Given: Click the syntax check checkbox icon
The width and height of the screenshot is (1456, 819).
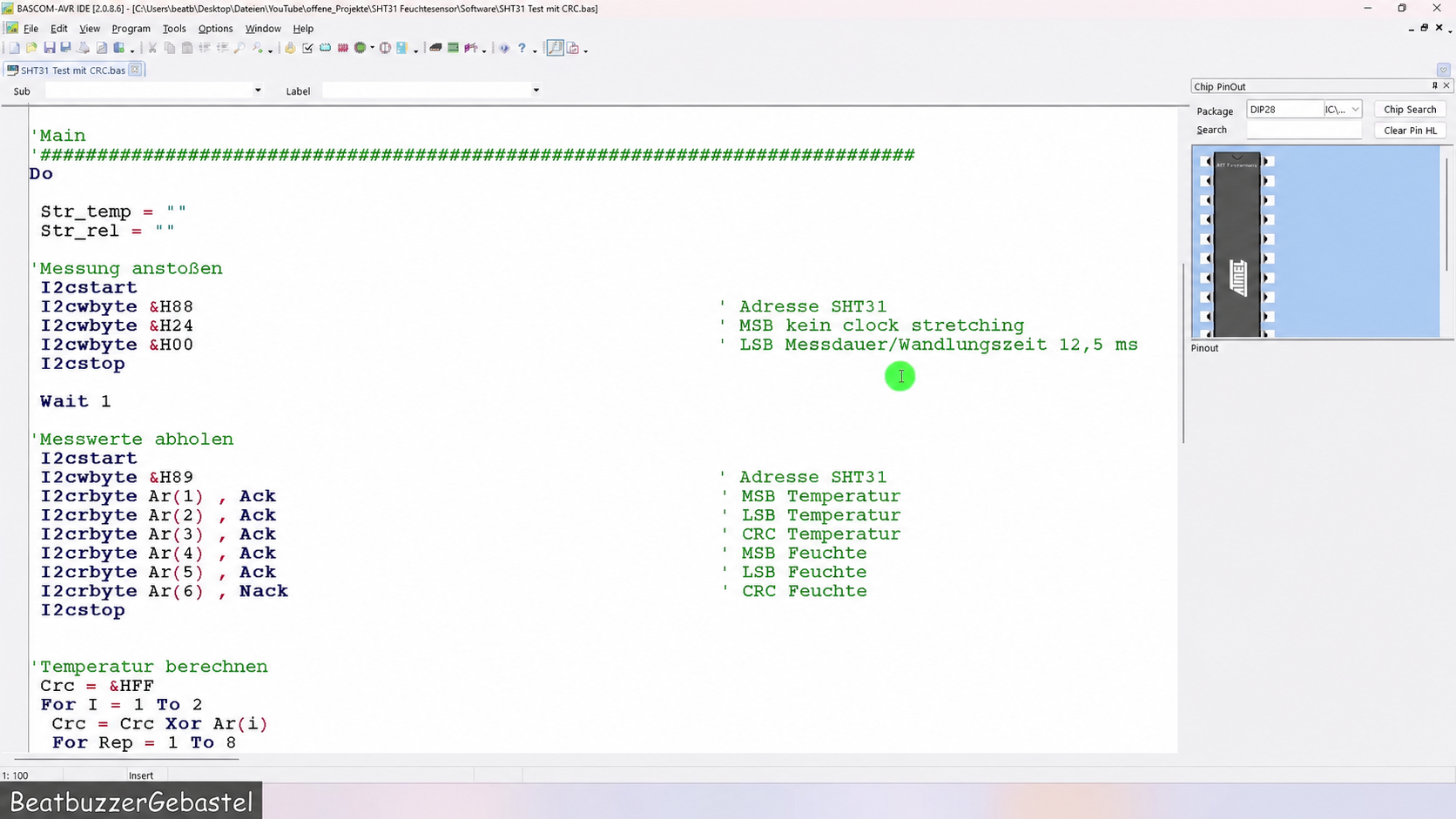Looking at the screenshot, I should 308,48.
